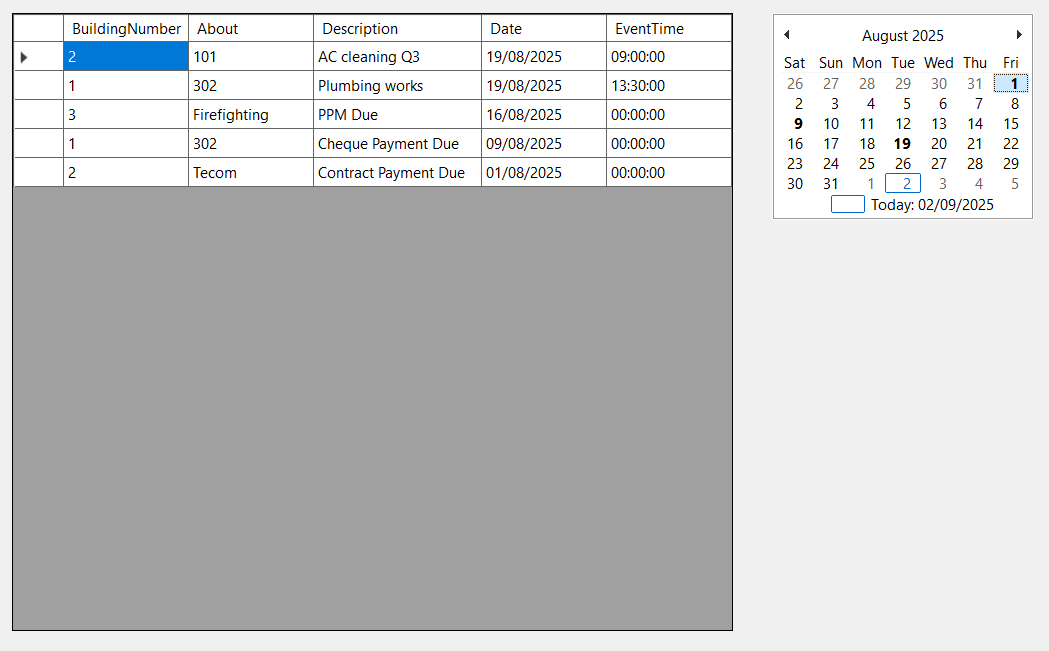This screenshot has width=1049, height=651.
Task: Select August 19 in the calendar
Action: coord(902,144)
